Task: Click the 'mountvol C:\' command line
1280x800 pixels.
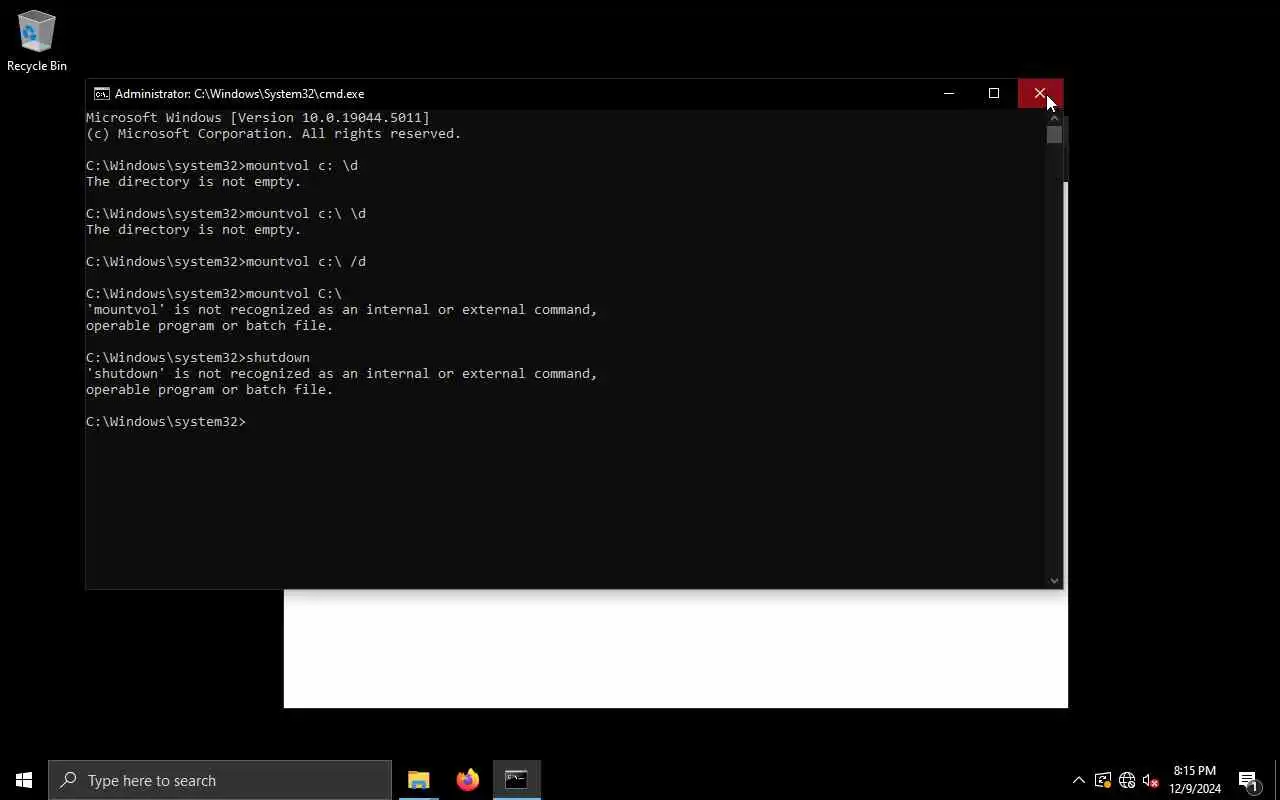Action: point(214,293)
